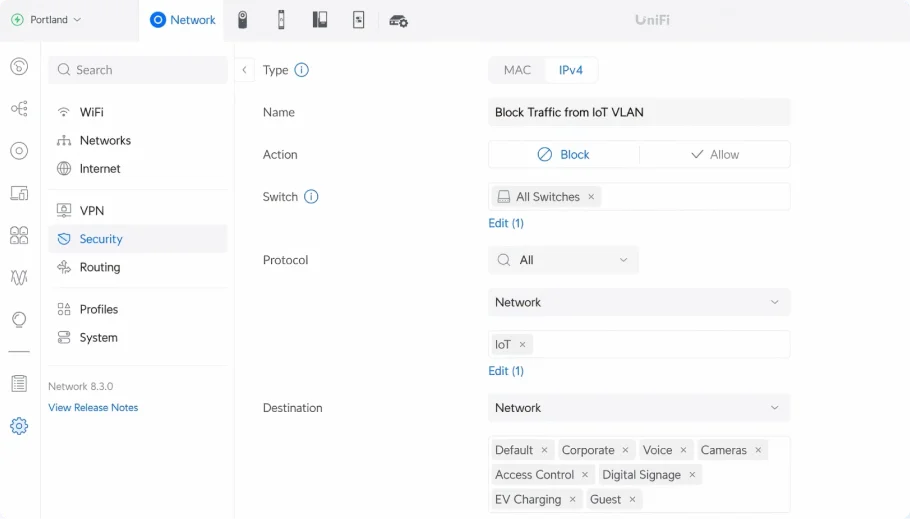Viewport: 910px width, 519px height.
Task: Remove the Guest destination chip
Action: pos(632,499)
